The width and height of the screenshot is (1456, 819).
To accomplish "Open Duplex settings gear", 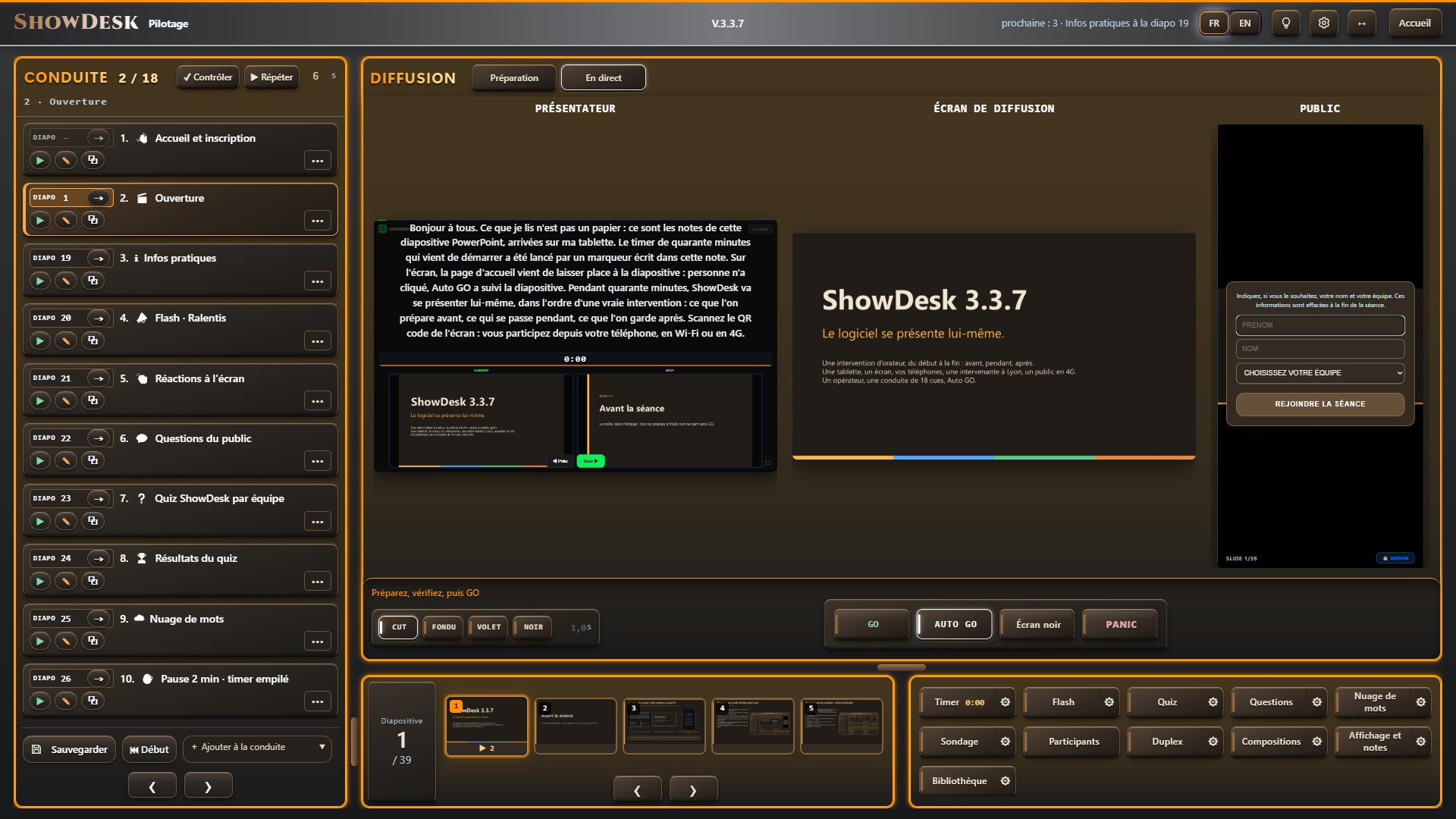I will (1213, 742).
